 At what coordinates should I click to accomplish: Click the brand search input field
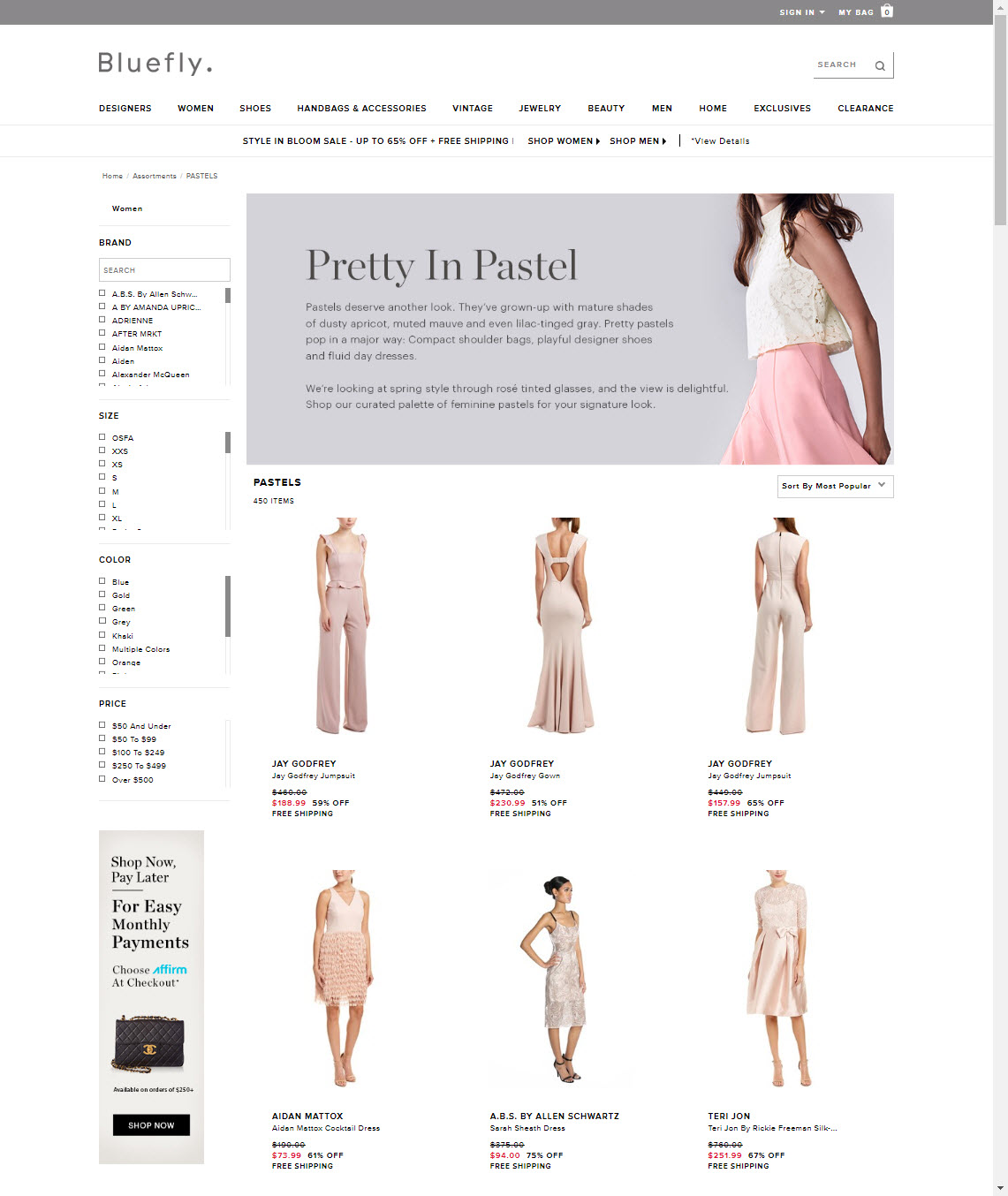tap(164, 270)
